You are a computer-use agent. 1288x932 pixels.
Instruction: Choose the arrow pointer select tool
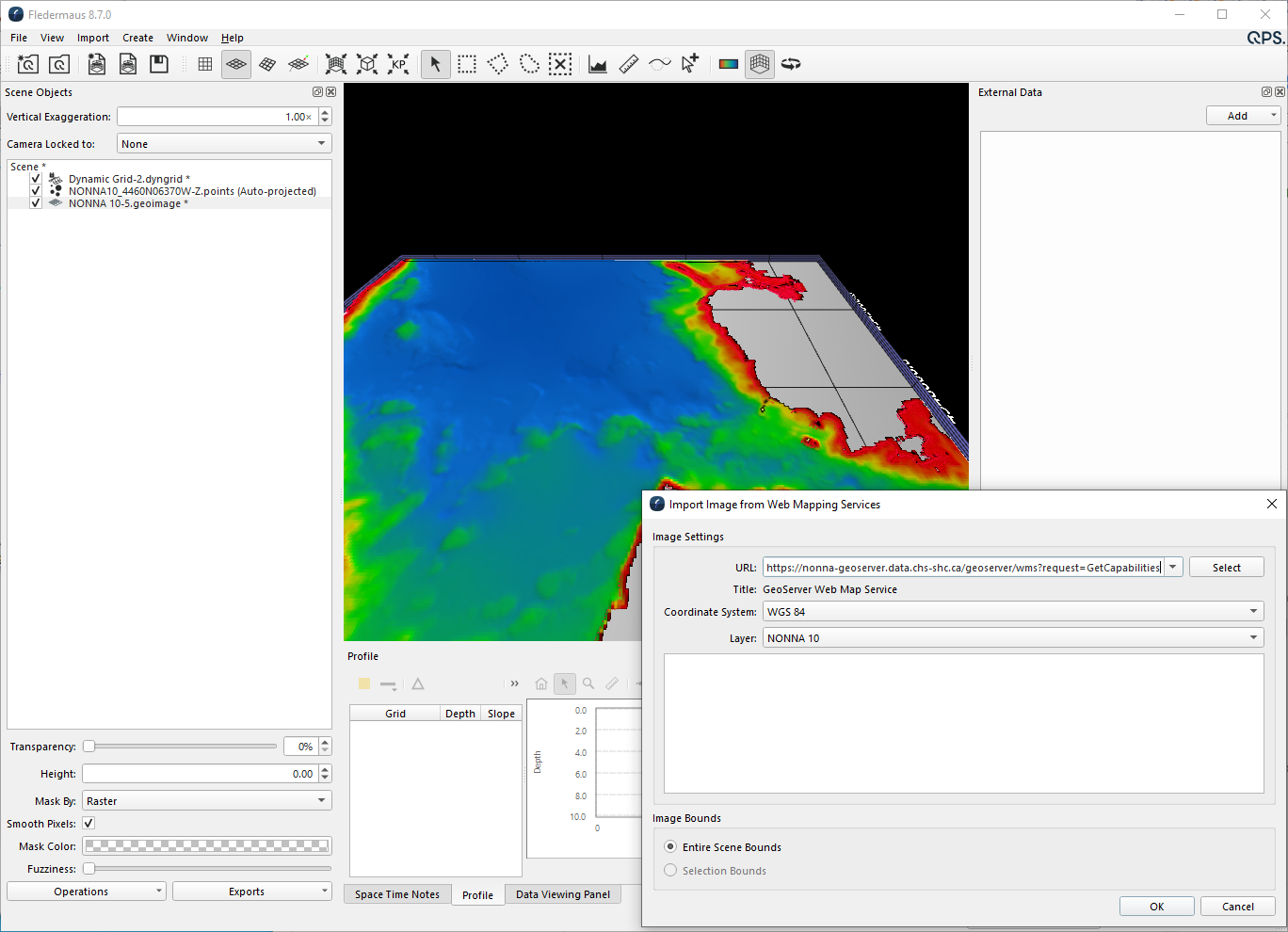point(435,64)
